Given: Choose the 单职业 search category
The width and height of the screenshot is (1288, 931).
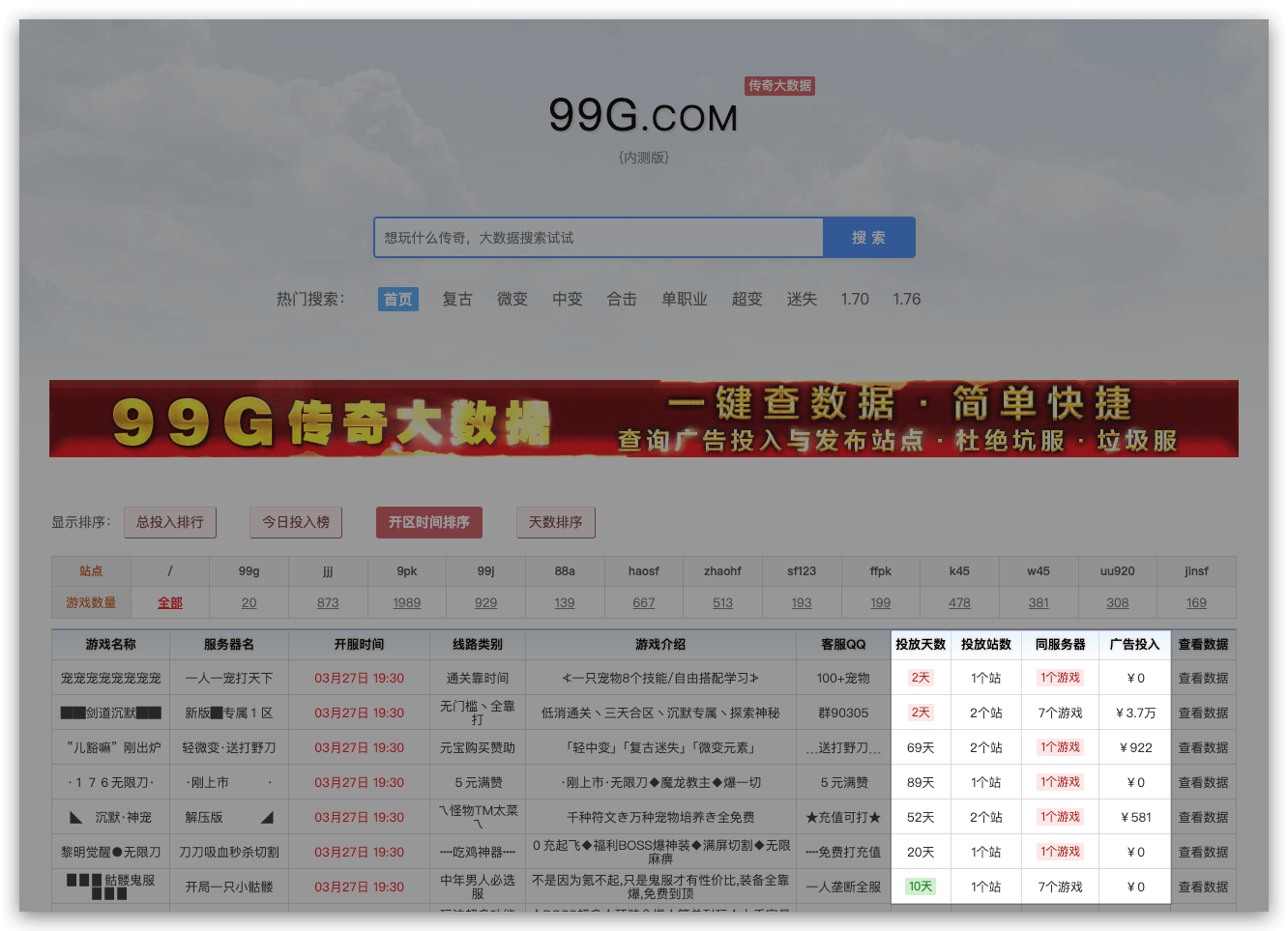Looking at the screenshot, I should tap(684, 300).
